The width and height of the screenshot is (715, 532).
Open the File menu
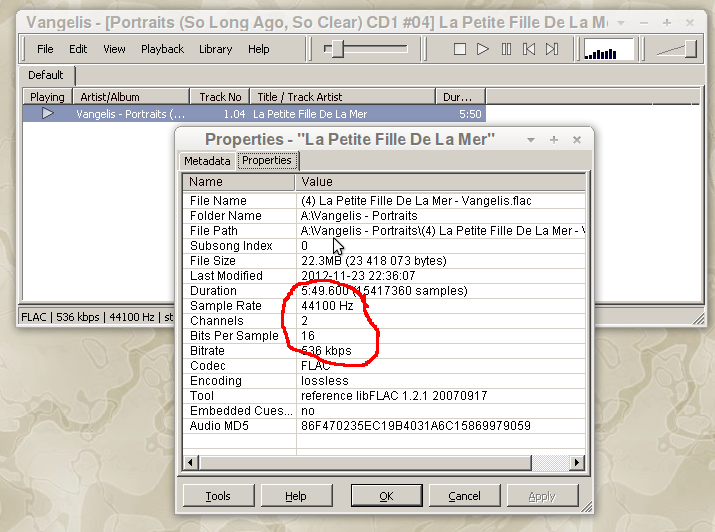pyautogui.click(x=45, y=49)
